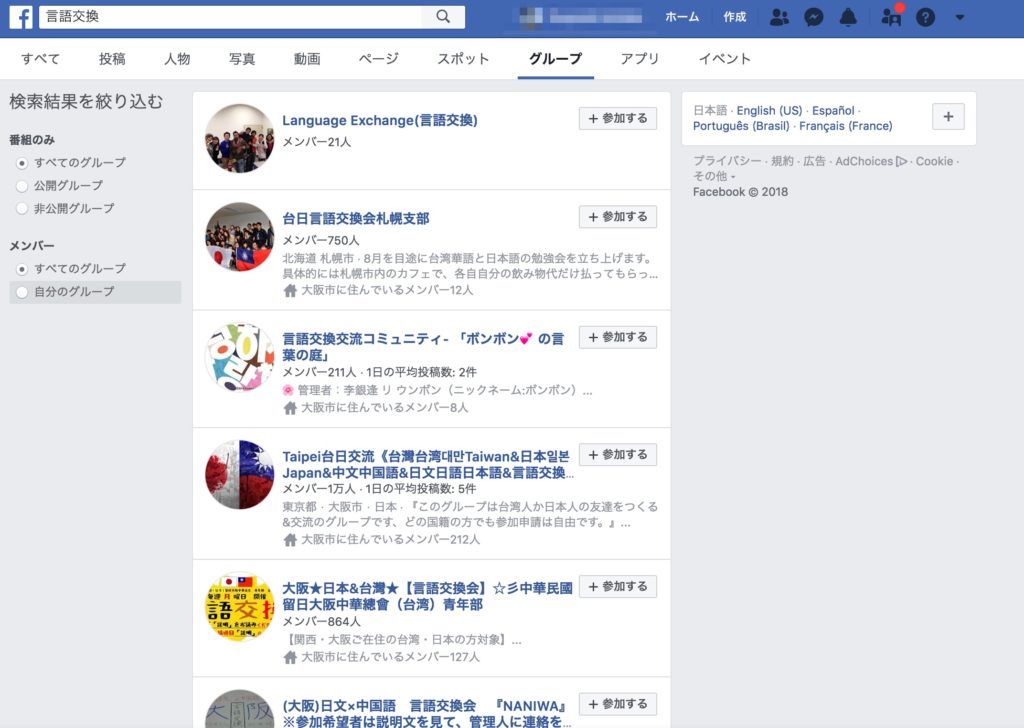
Task: Open Language Exchange group photo thumbnail
Action: (240, 138)
